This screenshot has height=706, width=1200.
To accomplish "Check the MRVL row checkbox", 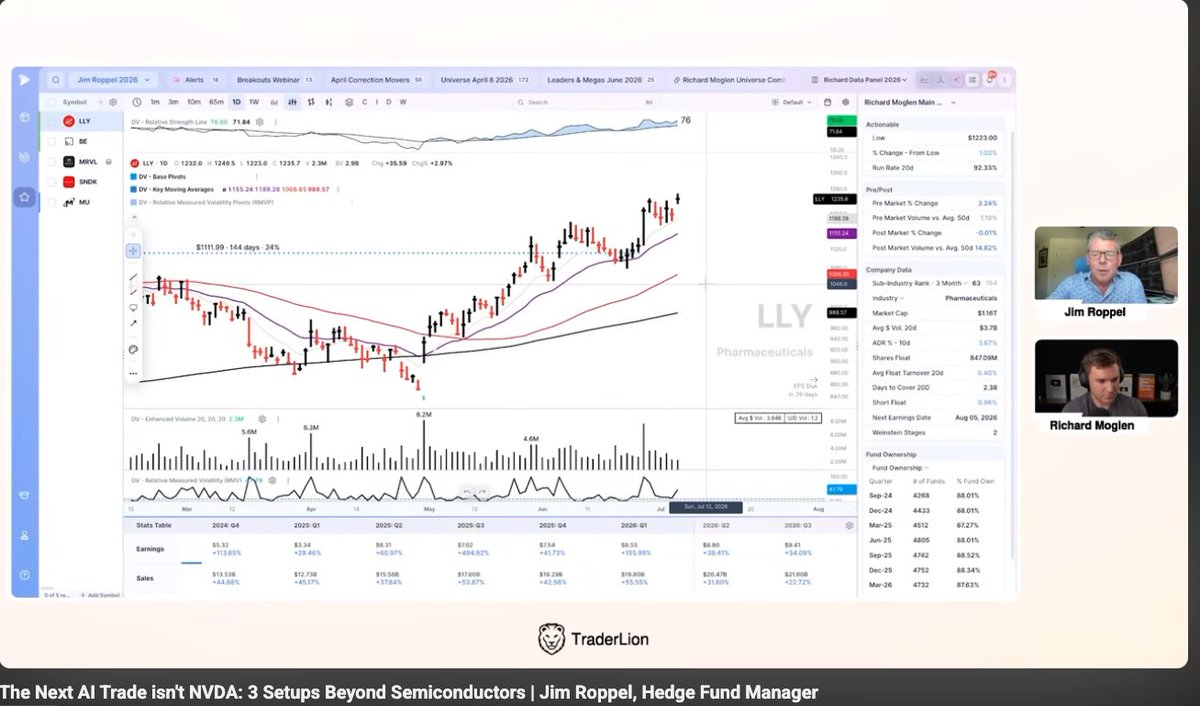I will (x=52, y=162).
